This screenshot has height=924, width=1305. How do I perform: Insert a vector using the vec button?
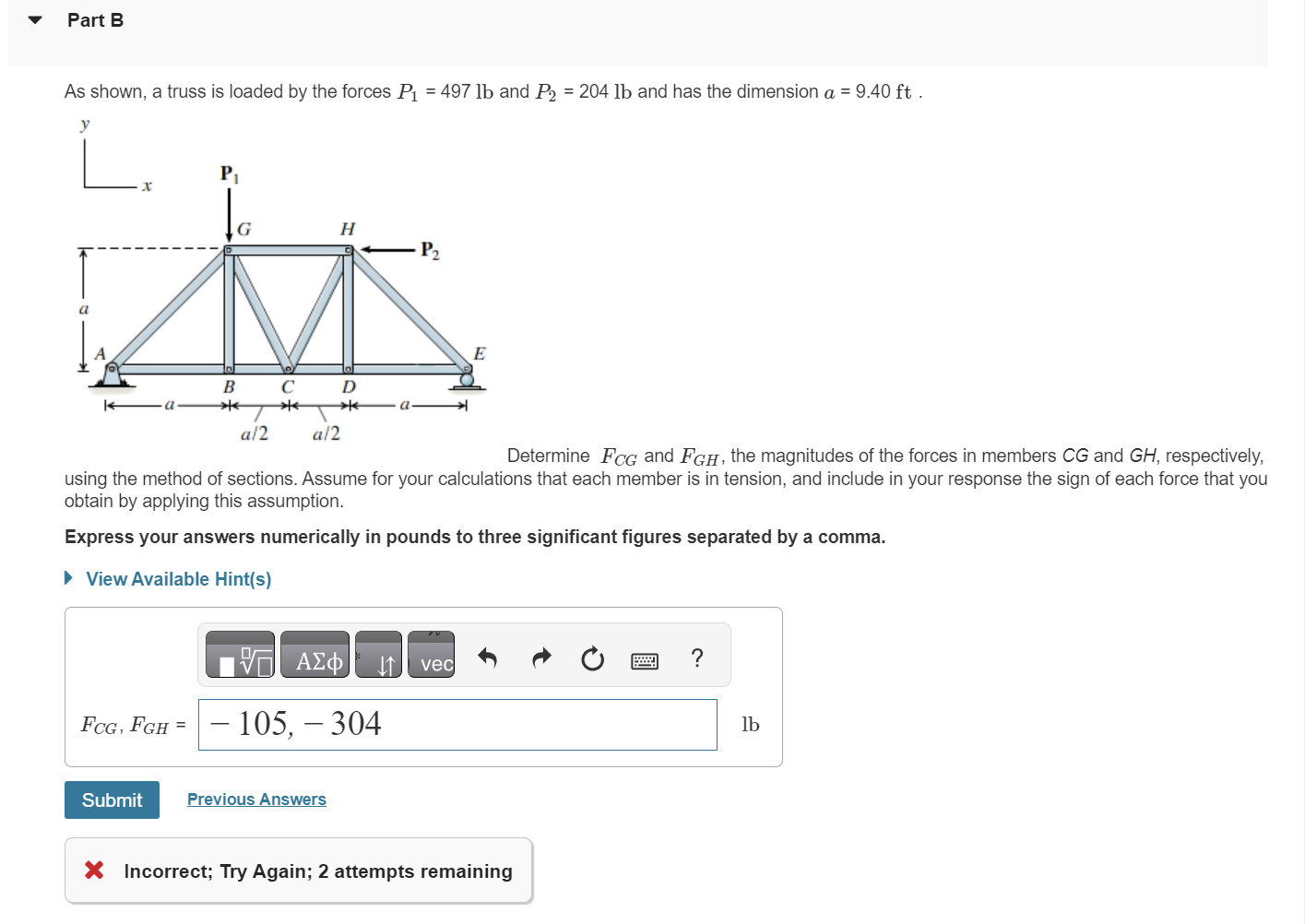(433, 664)
